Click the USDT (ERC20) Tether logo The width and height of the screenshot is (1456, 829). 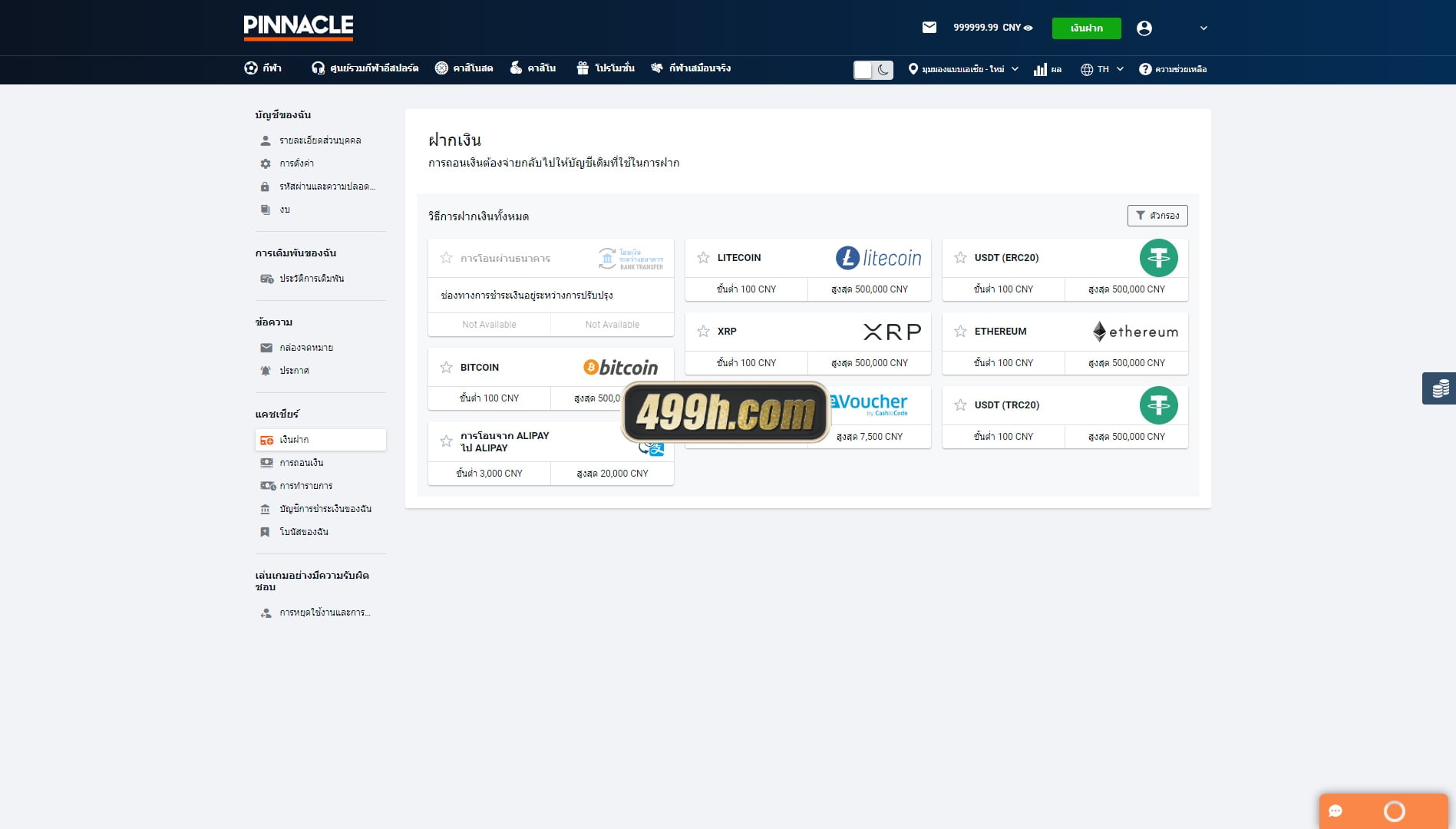[1159, 258]
